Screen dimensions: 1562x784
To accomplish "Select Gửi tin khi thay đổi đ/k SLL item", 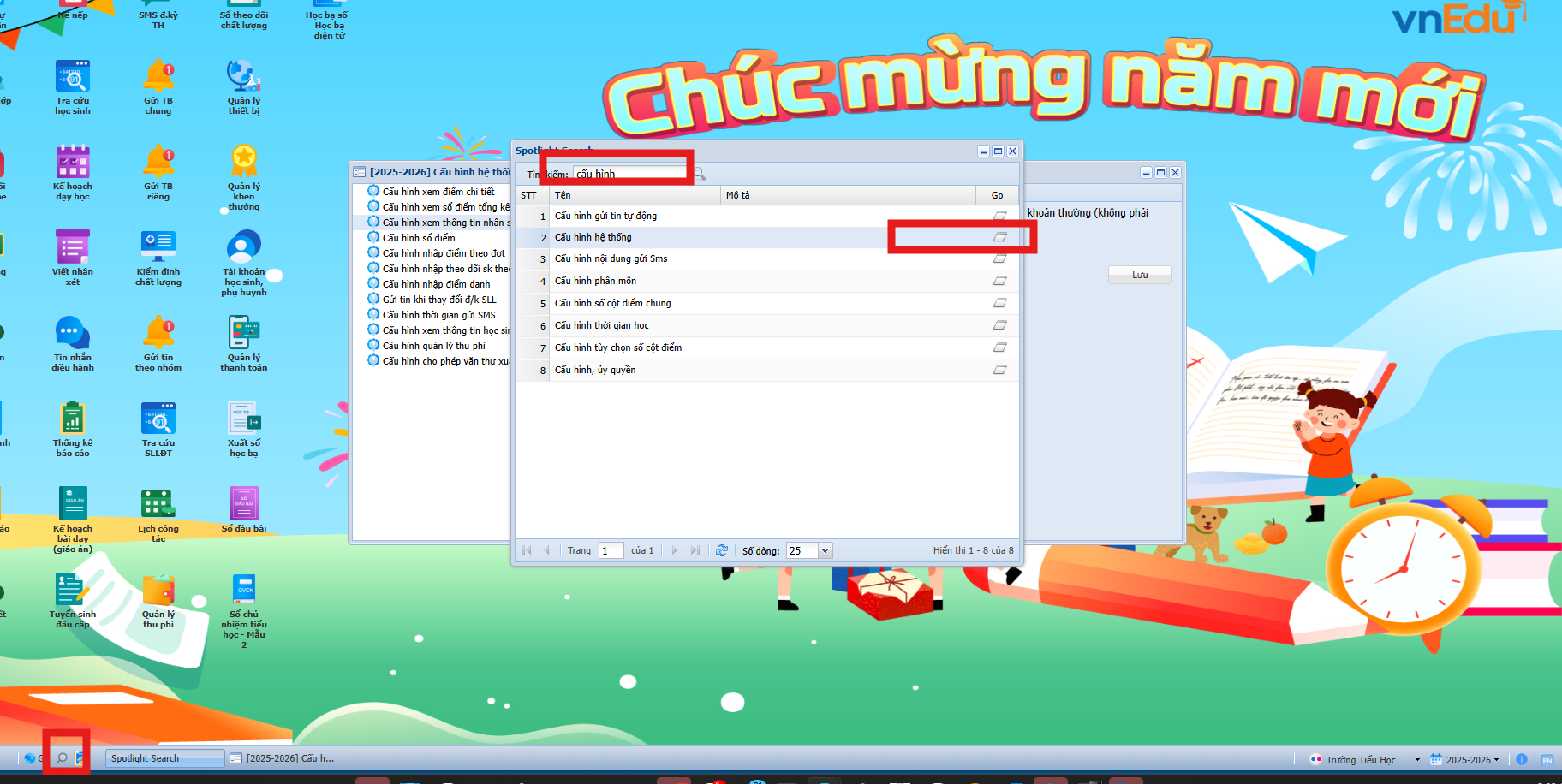I will pos(438,300).
